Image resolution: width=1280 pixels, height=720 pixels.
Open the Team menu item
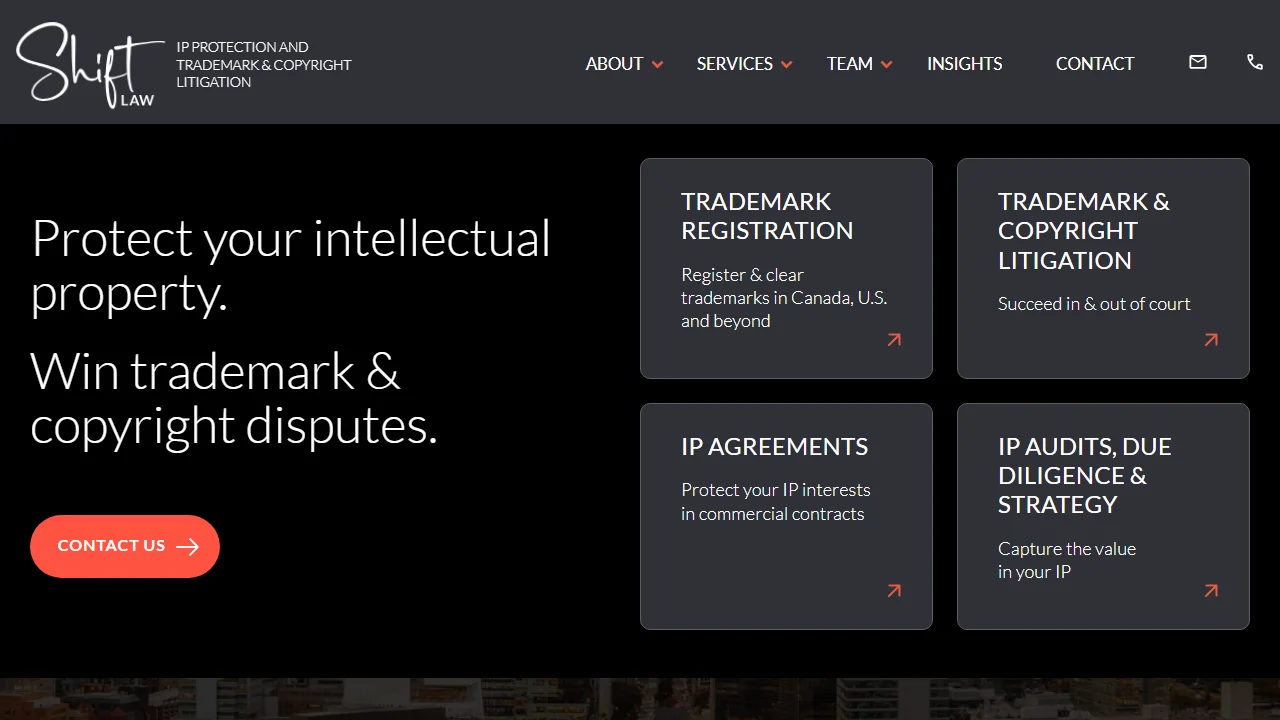tap(849, 63)
